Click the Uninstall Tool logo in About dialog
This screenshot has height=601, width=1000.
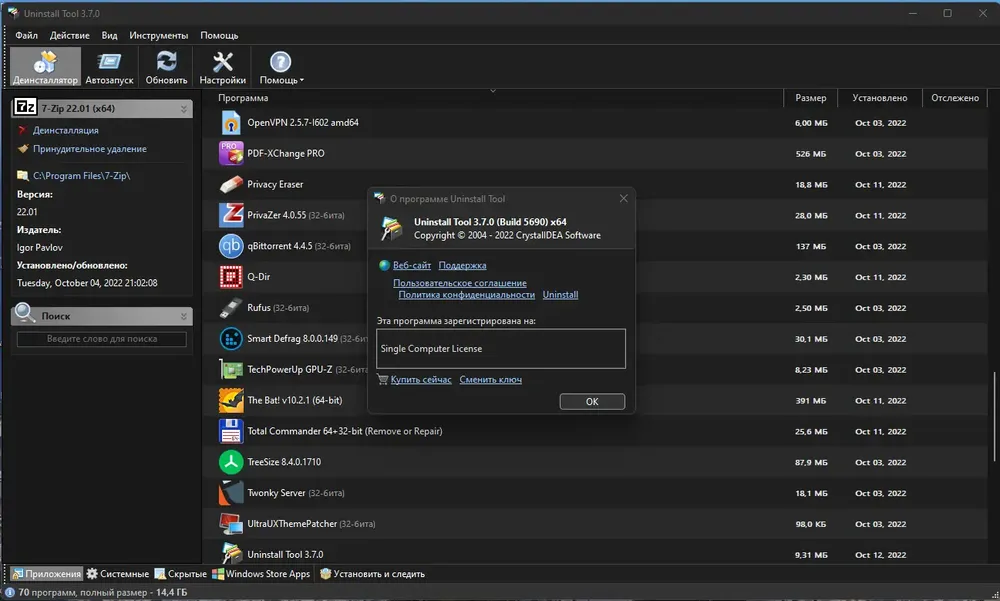[392, 228]
